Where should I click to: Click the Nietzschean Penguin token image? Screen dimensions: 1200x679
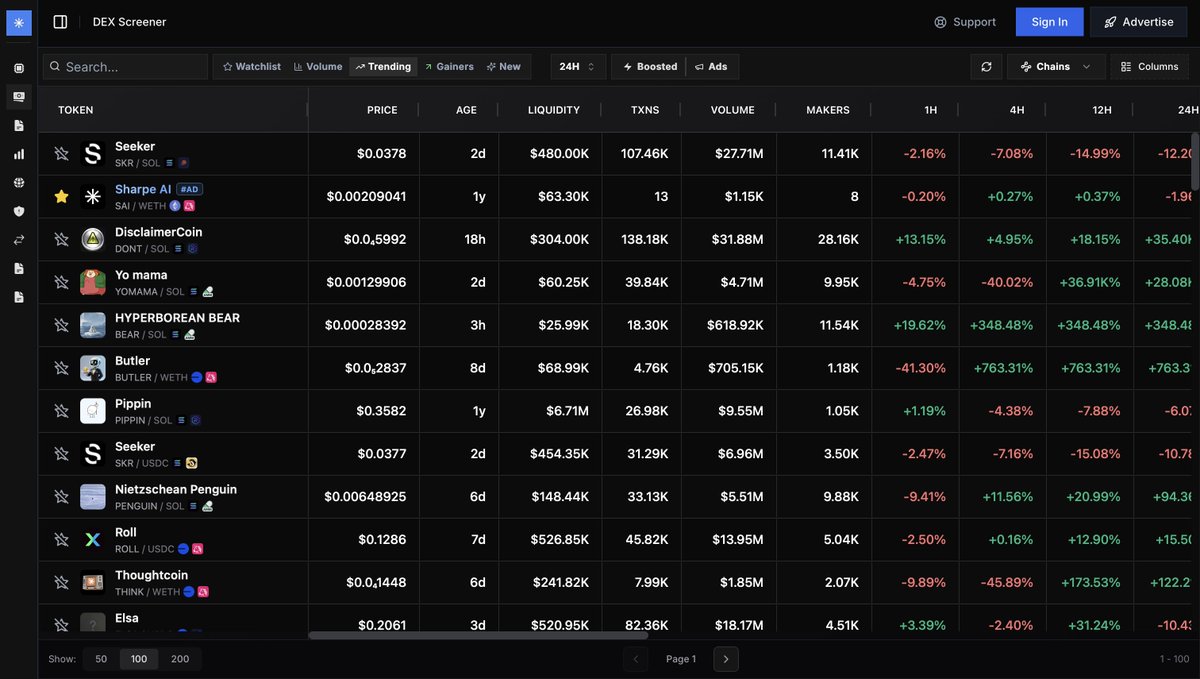pos(93,497)
